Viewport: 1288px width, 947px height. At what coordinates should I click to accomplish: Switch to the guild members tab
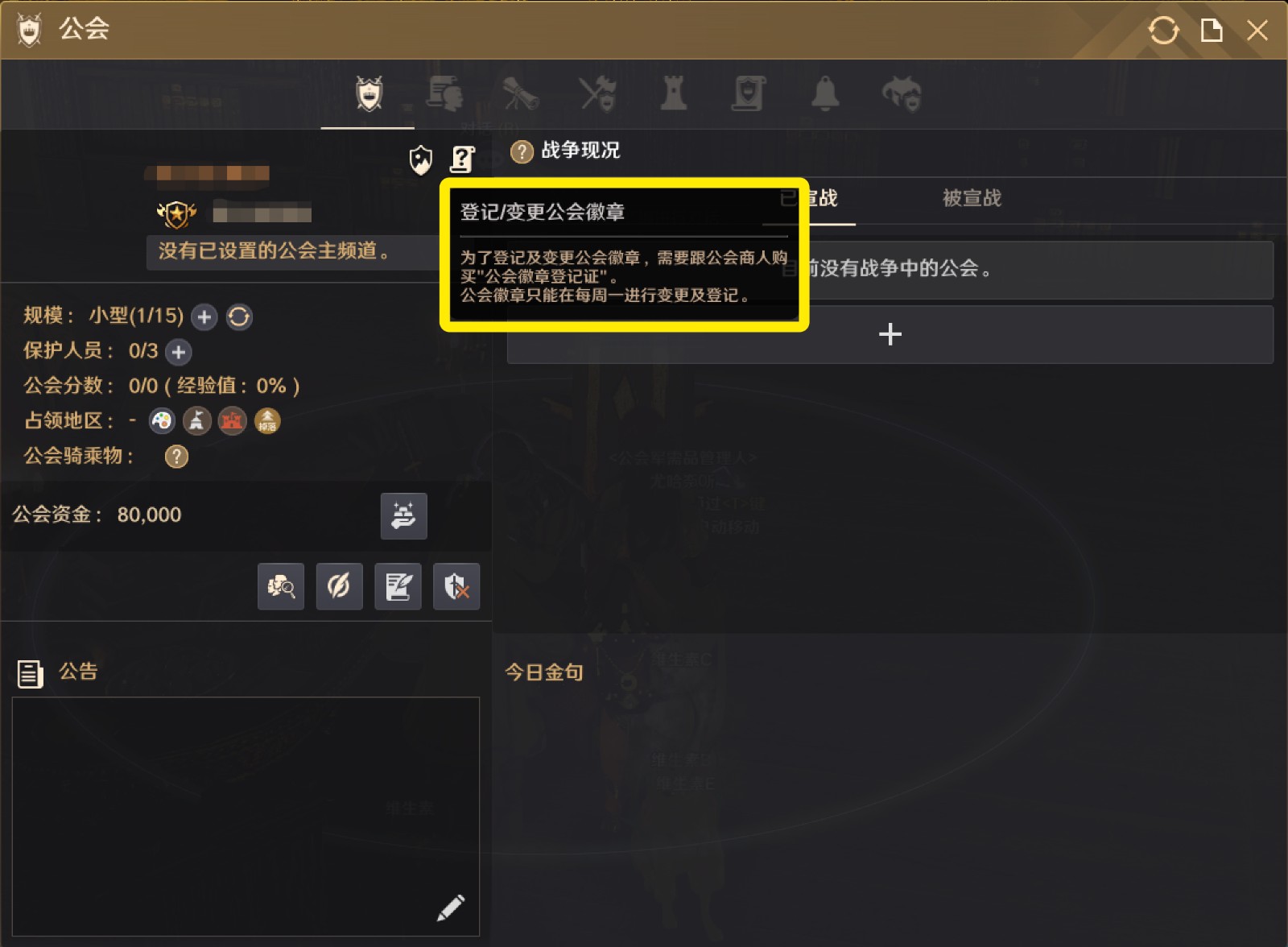pos(444,94)
